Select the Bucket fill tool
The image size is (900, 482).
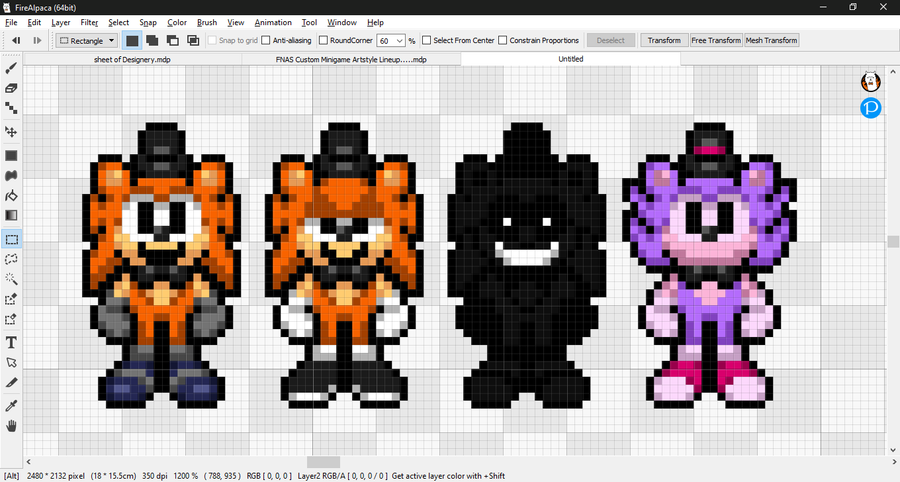pos(11,196)
